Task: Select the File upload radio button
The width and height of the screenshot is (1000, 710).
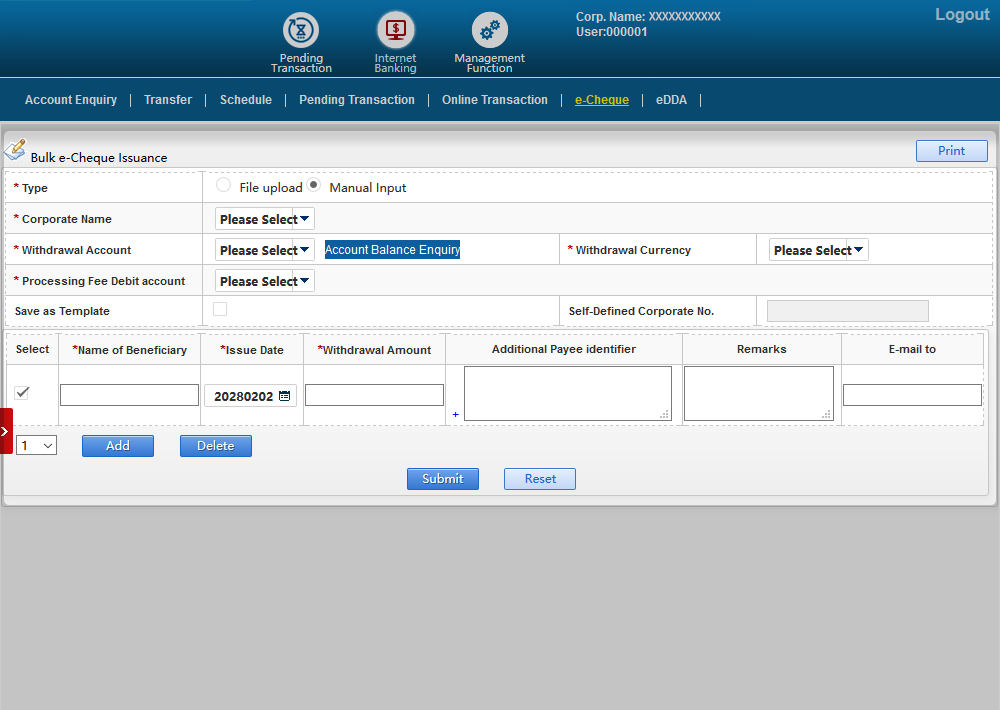Action: pos(223,185)
